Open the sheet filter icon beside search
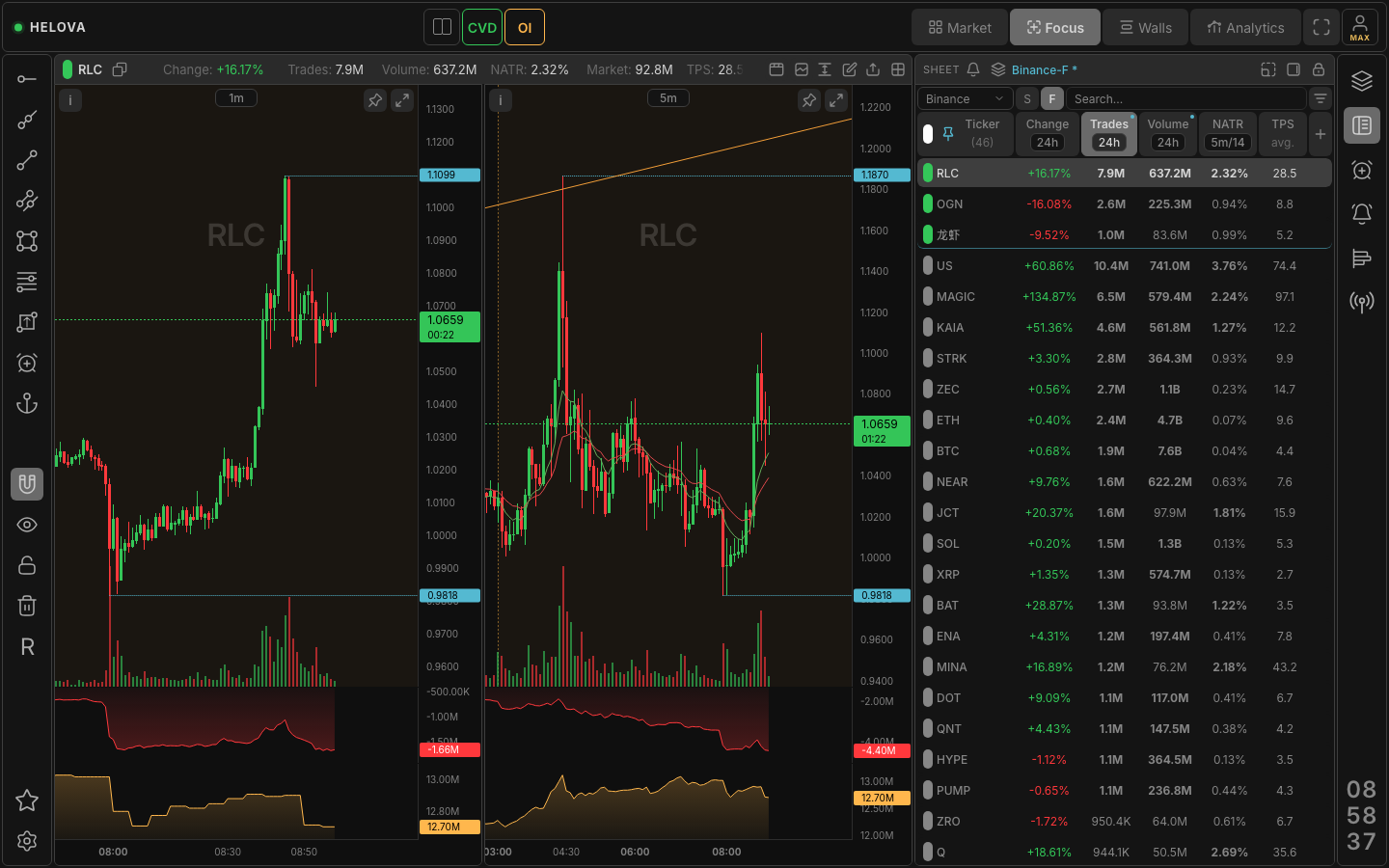1389x868 pixels. [1321, 98]
